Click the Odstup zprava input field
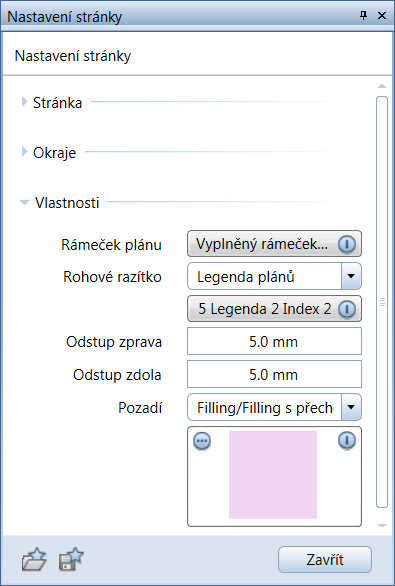Image resolution: width=395 pixels, height=586 pixels. pyautogui.click(x=274, y=341)
